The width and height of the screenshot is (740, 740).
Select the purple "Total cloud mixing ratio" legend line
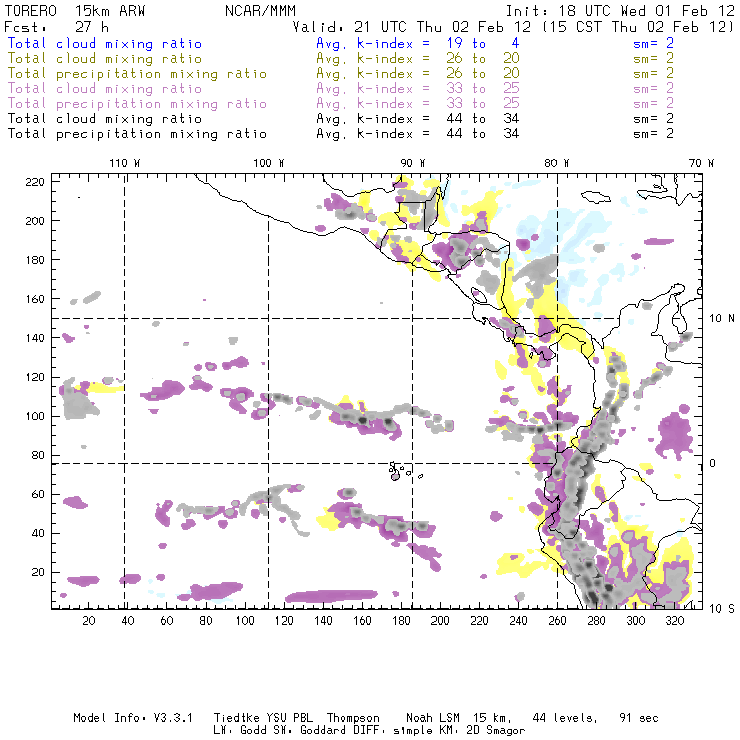105,89
